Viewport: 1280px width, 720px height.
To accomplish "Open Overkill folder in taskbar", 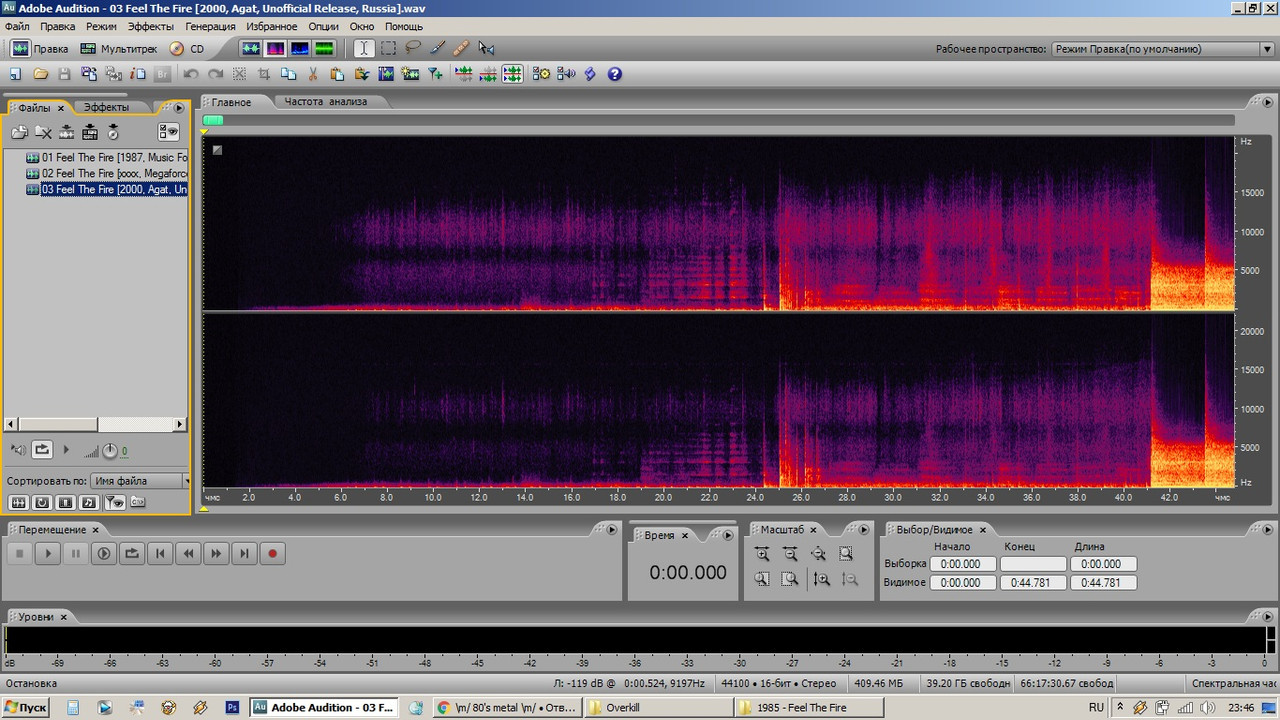I will pos(660,707).
